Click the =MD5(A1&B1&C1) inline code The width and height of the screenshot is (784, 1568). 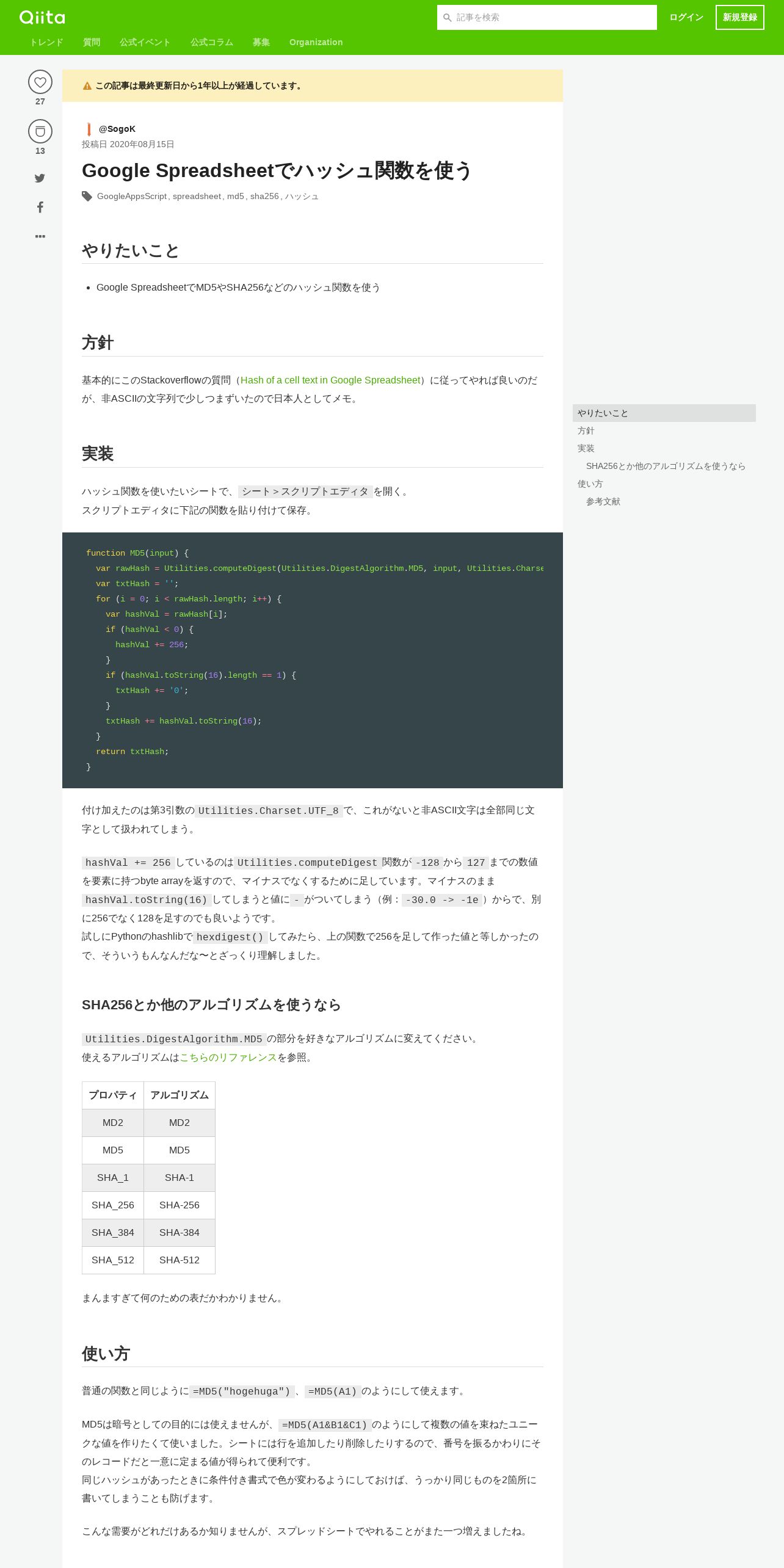click(x=325, y=1425)
